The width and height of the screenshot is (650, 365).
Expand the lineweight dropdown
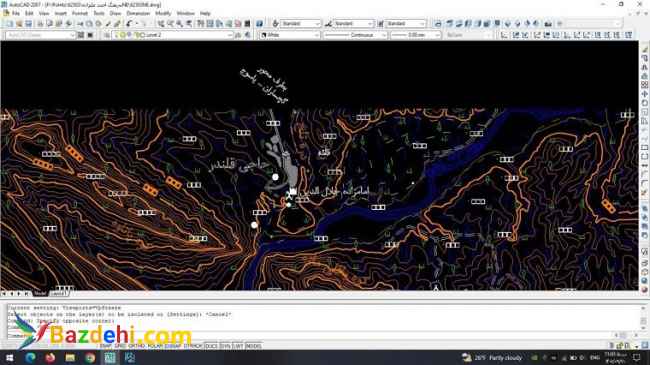point(415,35)
